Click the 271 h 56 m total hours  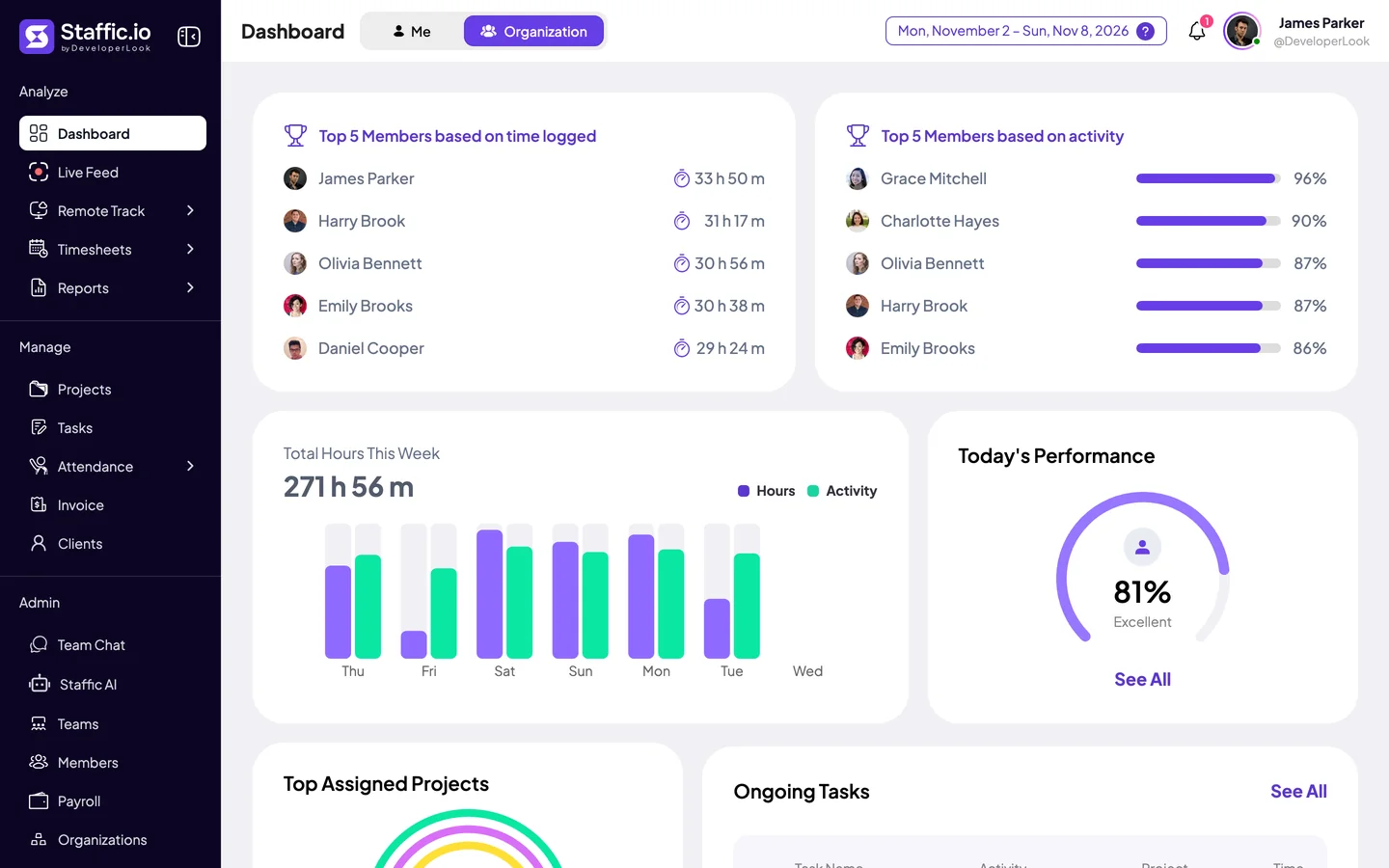[348, 487]
